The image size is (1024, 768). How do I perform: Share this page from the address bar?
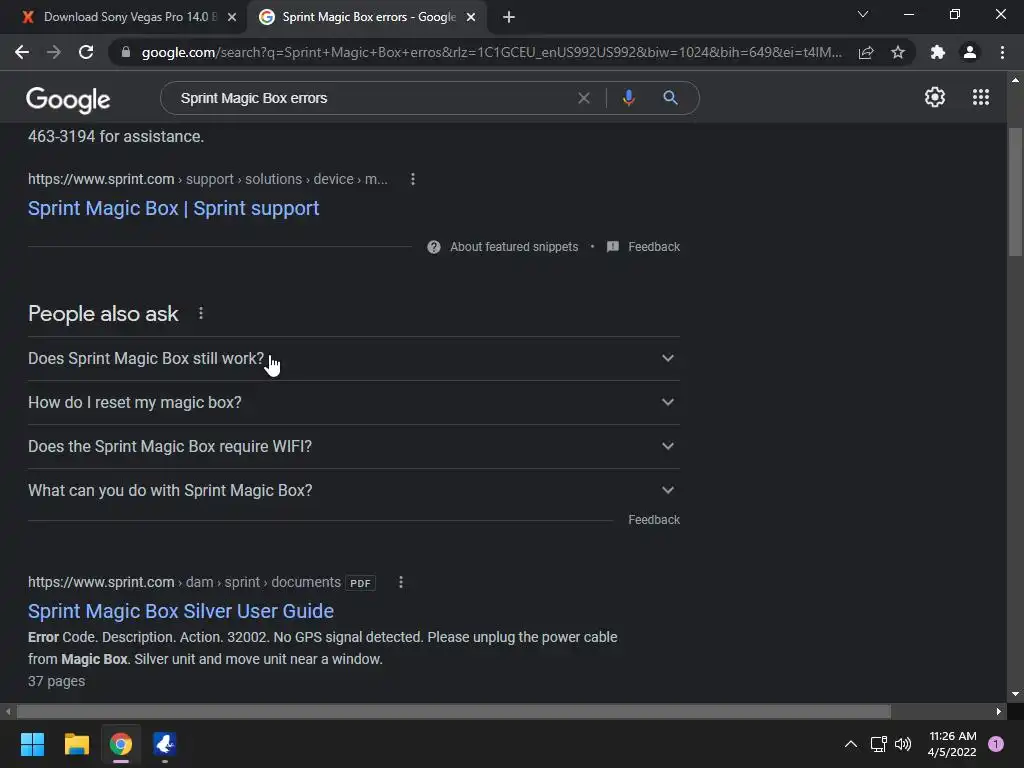coord(866,52)
